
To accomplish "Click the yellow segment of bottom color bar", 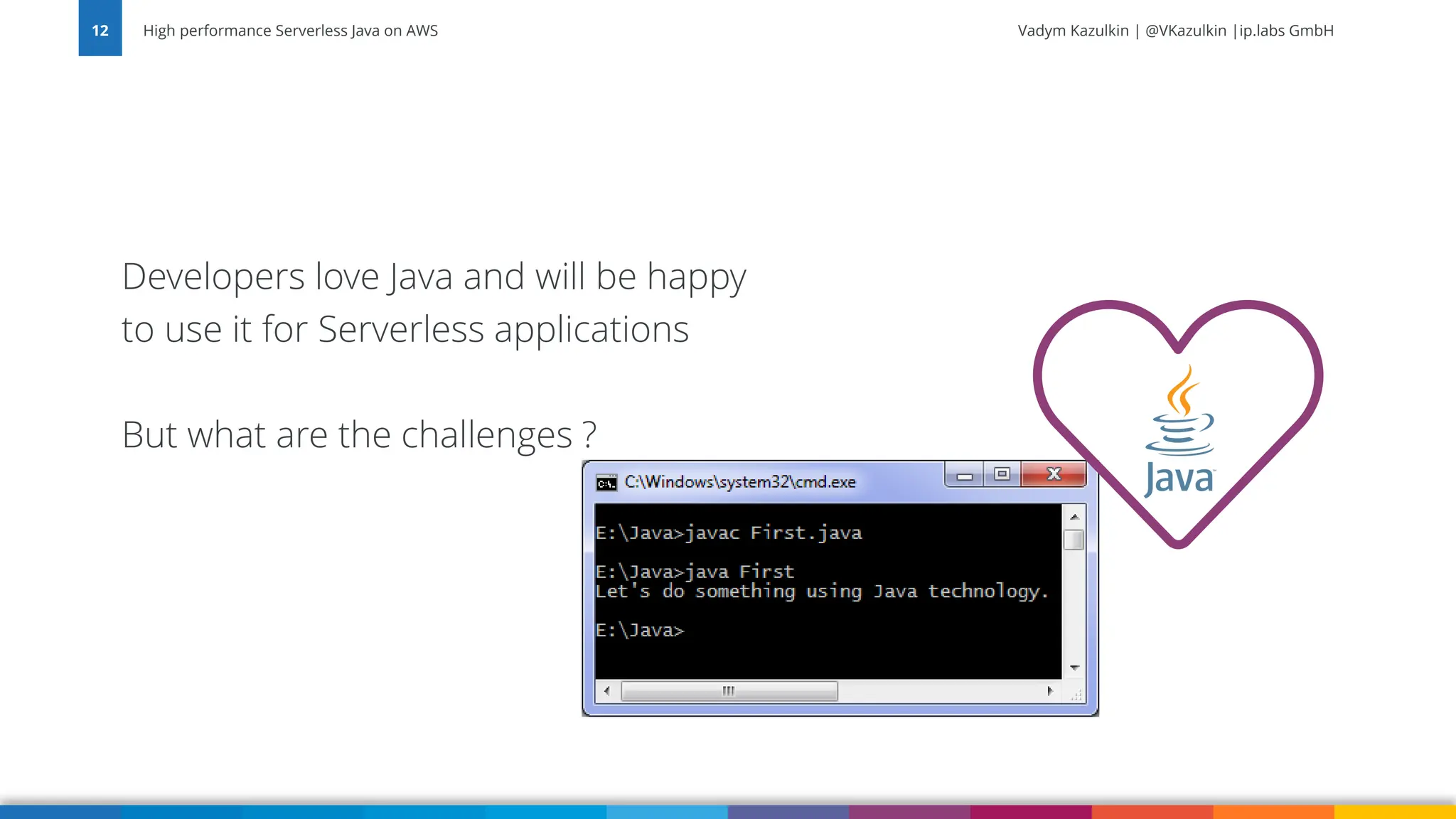I will [x=1395, y=812].
